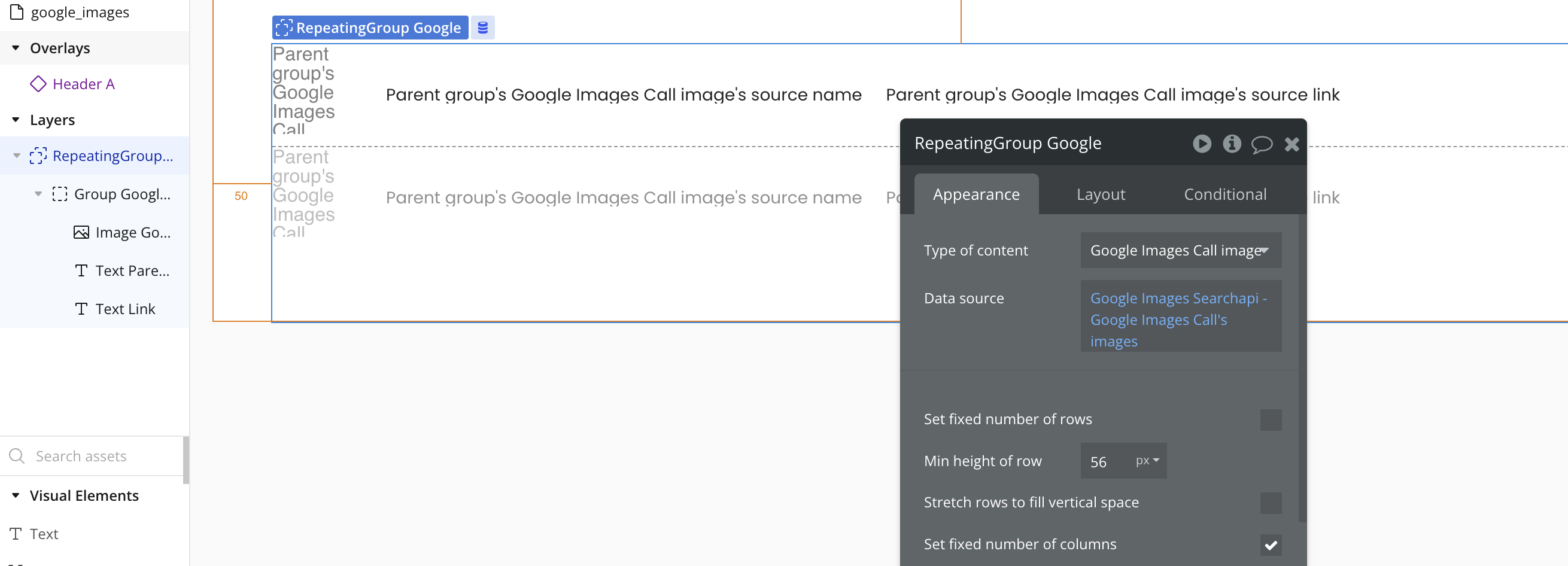The image size is (1568, 566).
Task: Switch to the Layout tab
Action: 1100,194
